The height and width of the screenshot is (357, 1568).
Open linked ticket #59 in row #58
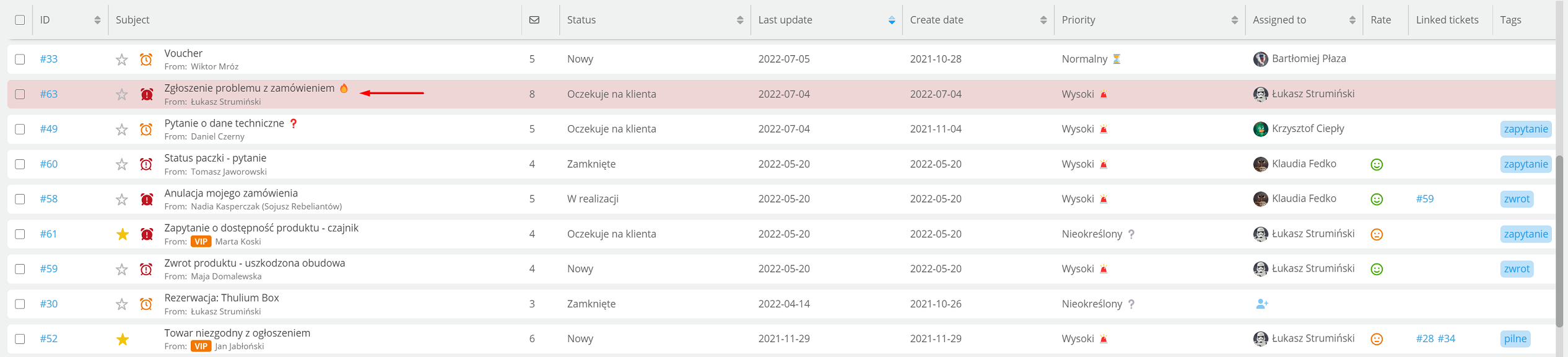pos(1424,199)
